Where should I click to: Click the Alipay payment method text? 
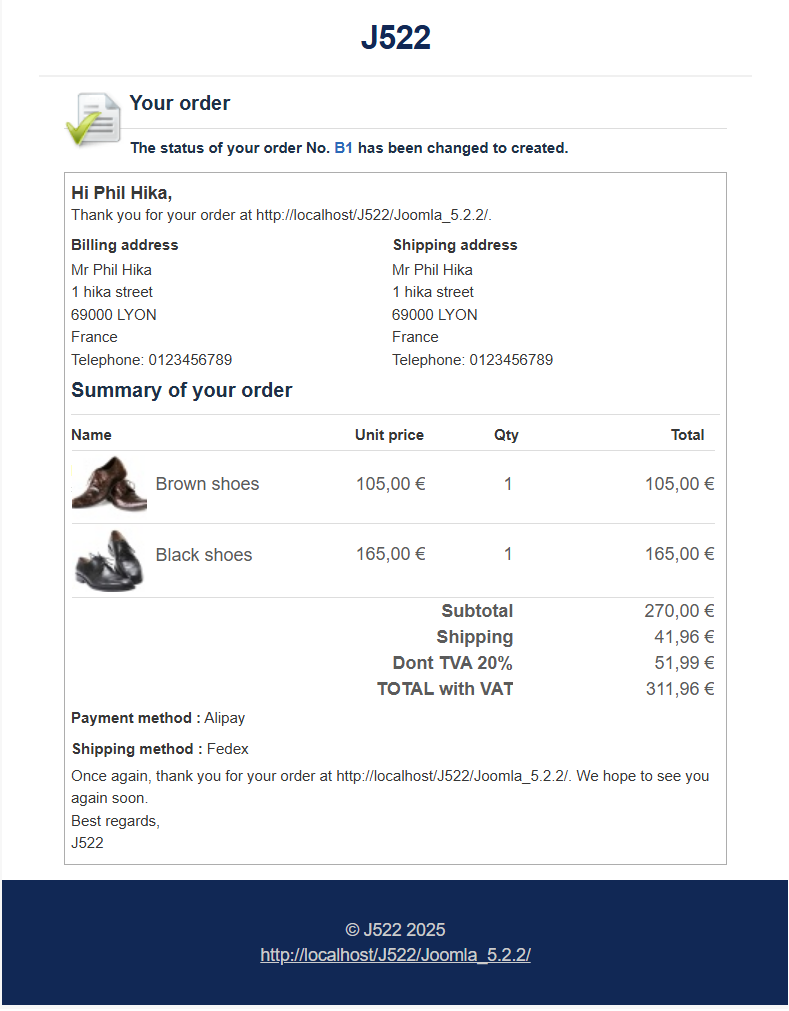pos(224,718)
